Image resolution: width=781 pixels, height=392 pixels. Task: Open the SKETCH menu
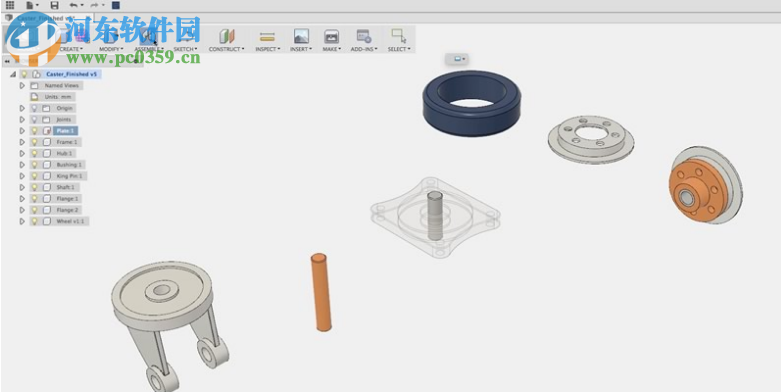click(x=185, y=49)
